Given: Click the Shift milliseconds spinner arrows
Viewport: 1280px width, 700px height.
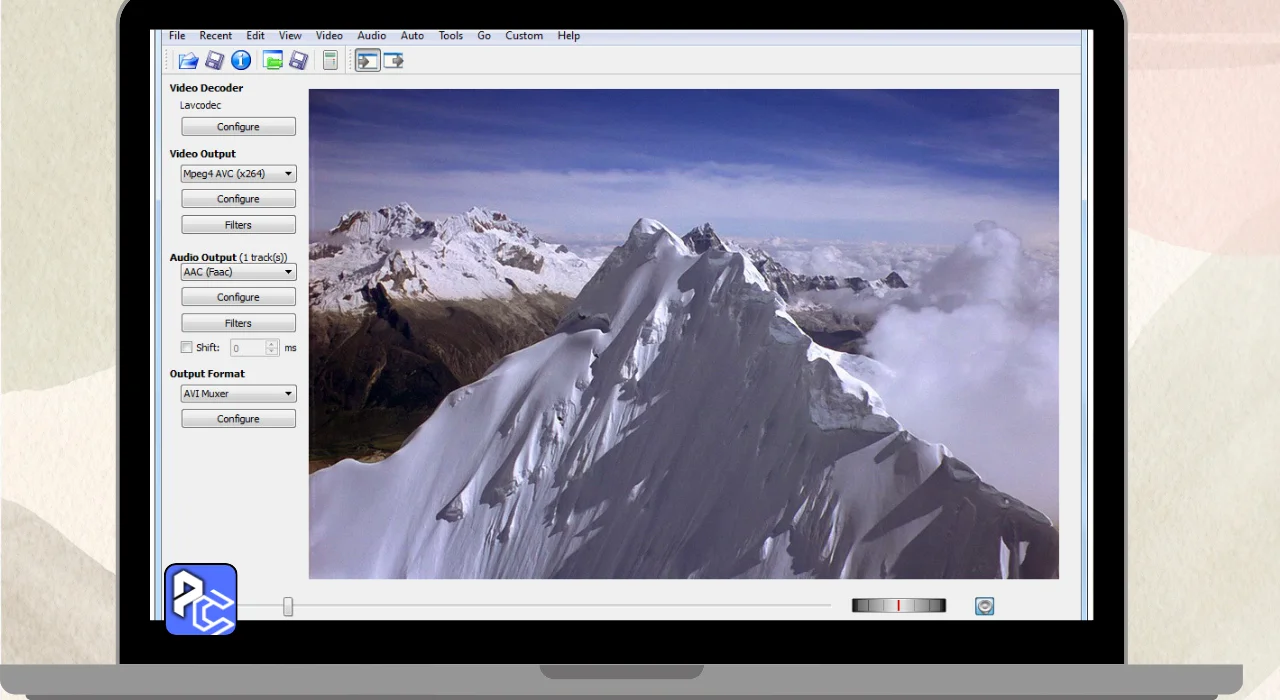Looking at the screenshot, I should pyautogui.click(x=272, y=348).
